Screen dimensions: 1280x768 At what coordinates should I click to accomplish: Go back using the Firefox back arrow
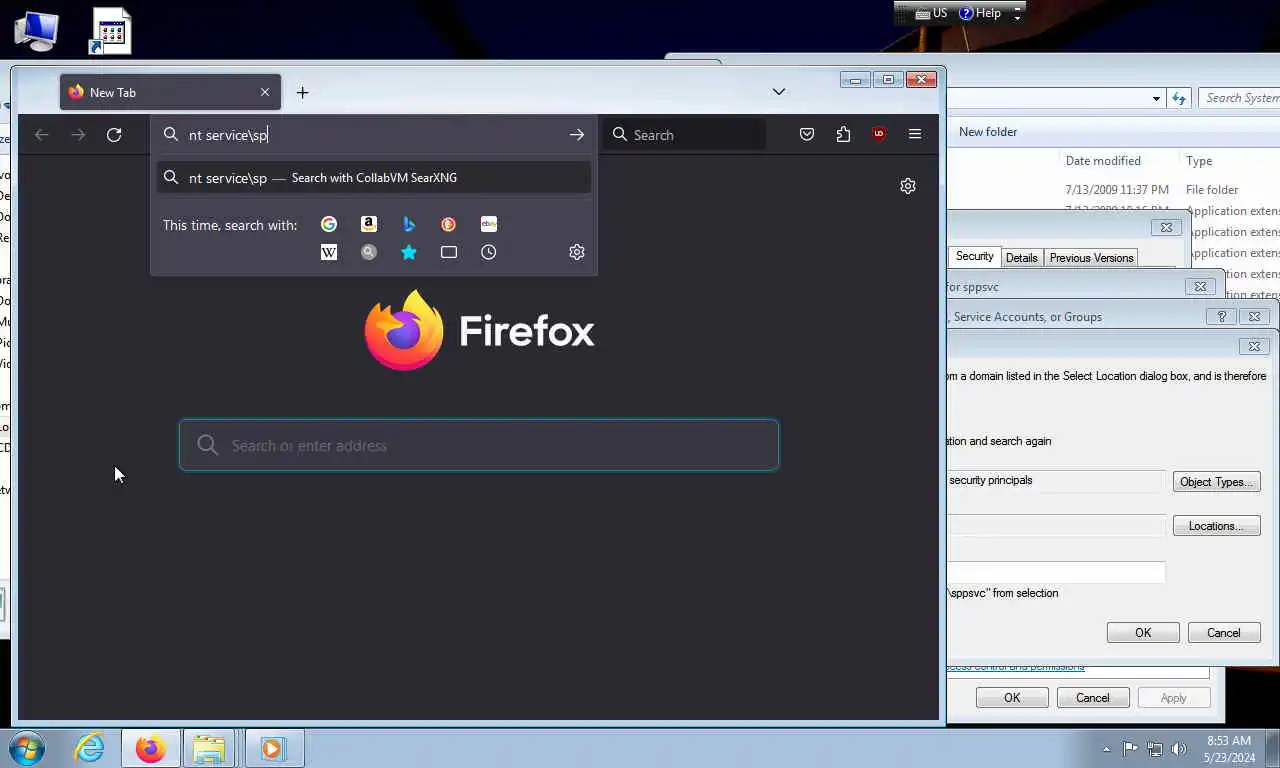tap(42, 134)
